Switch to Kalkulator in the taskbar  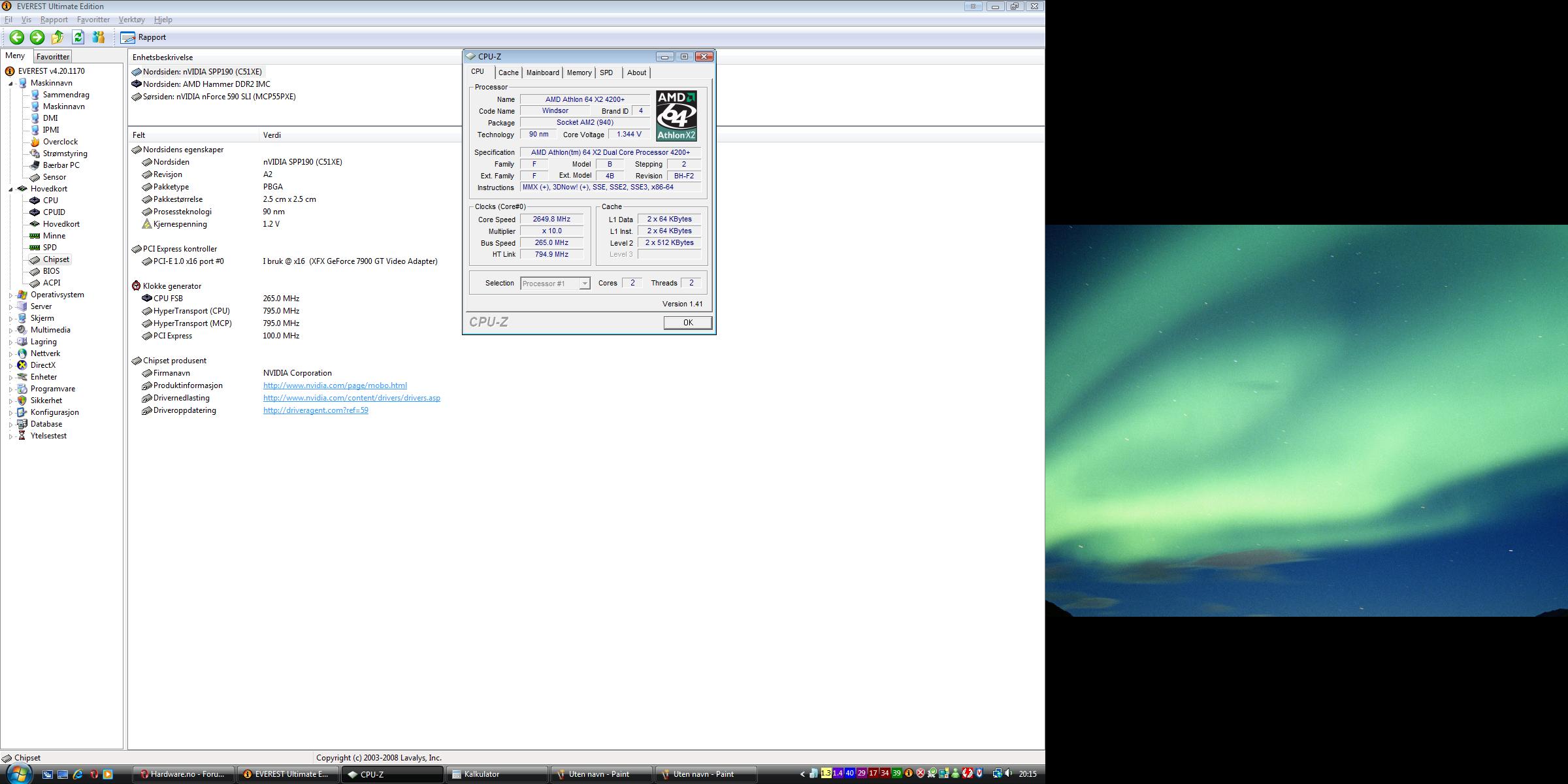click(x=497, y=774)
